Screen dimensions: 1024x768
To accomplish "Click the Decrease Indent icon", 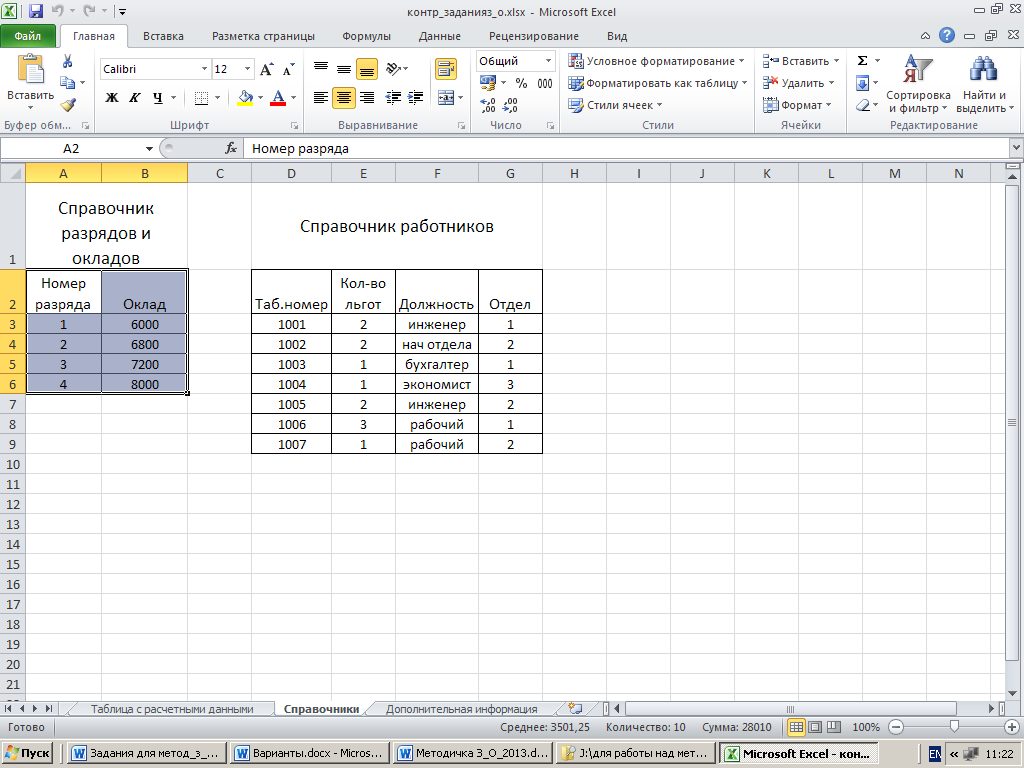I will click(393, 98).
